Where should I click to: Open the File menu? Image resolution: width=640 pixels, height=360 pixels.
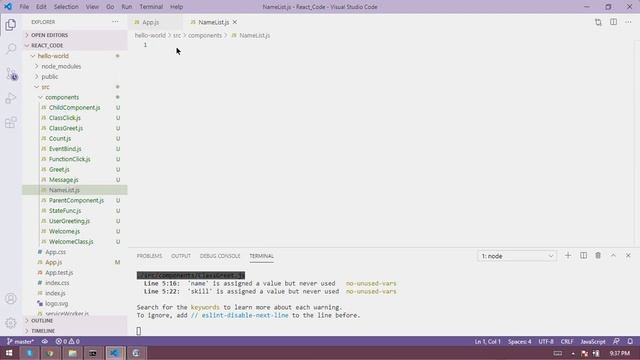pyautogui.click(x=24, y=7)
